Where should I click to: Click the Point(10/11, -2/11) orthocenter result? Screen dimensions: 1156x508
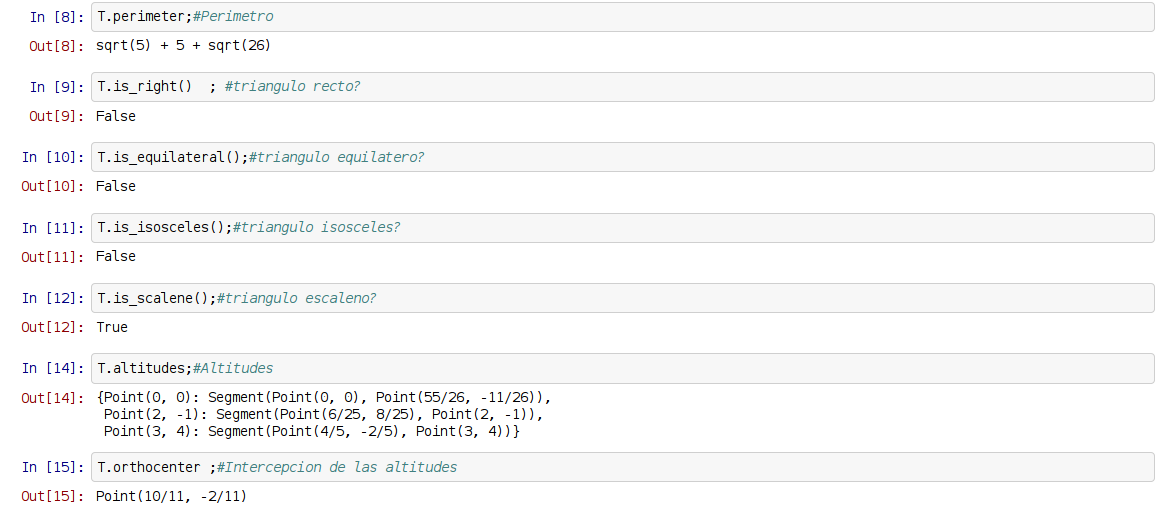tap(171, 496)
